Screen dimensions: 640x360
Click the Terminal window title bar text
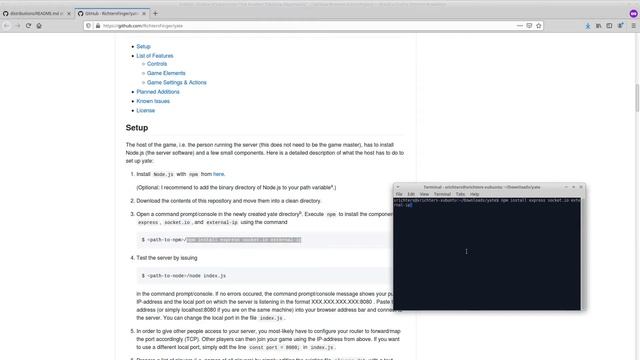(482, 187)
